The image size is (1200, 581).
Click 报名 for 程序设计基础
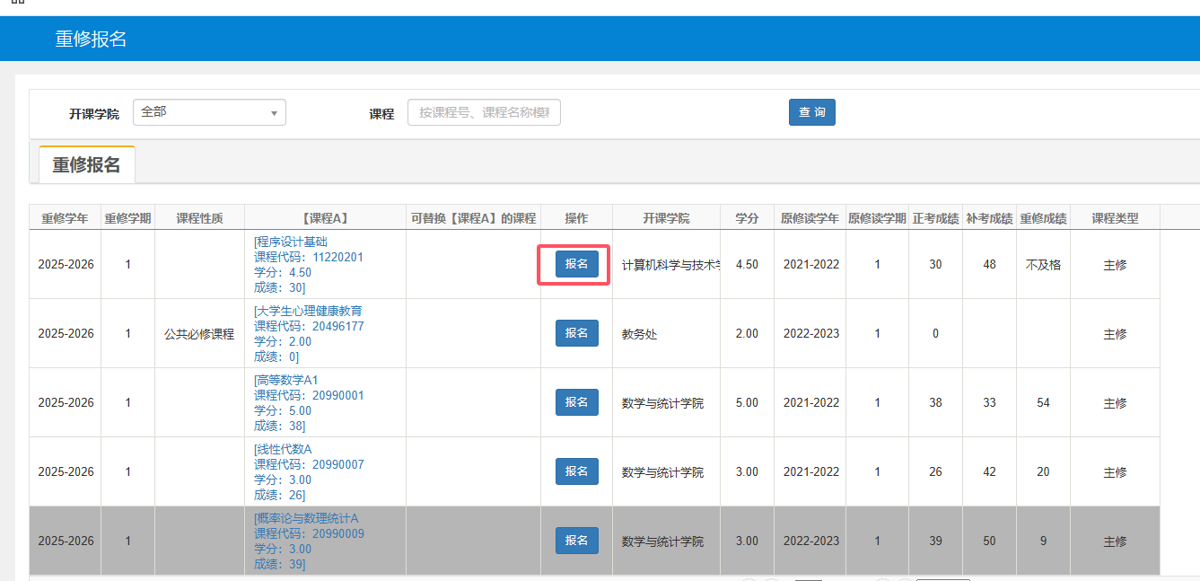(x=576, y=264)
